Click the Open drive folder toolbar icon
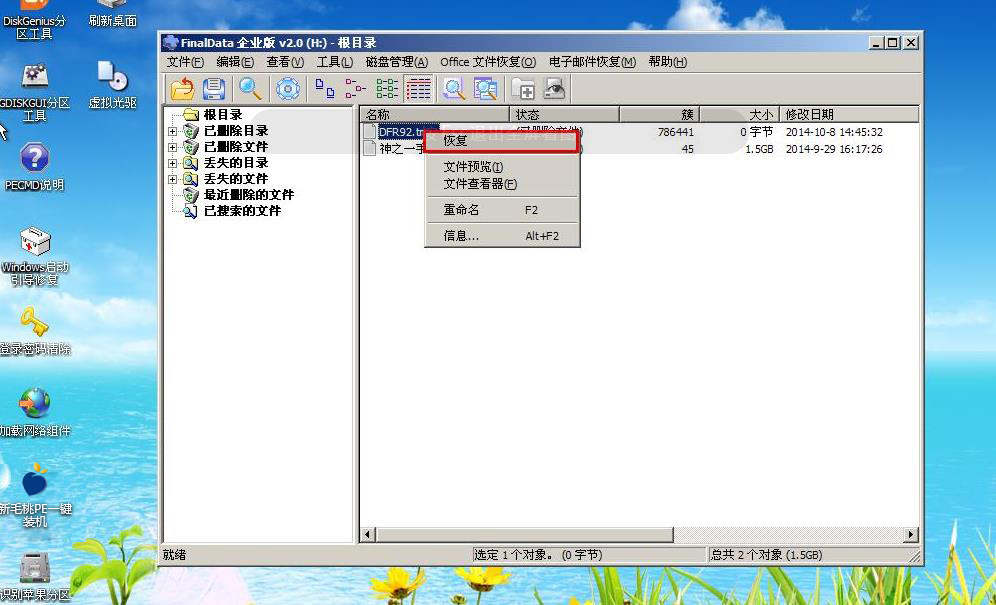Screen dimensions: 996x605 click(182, 89)
